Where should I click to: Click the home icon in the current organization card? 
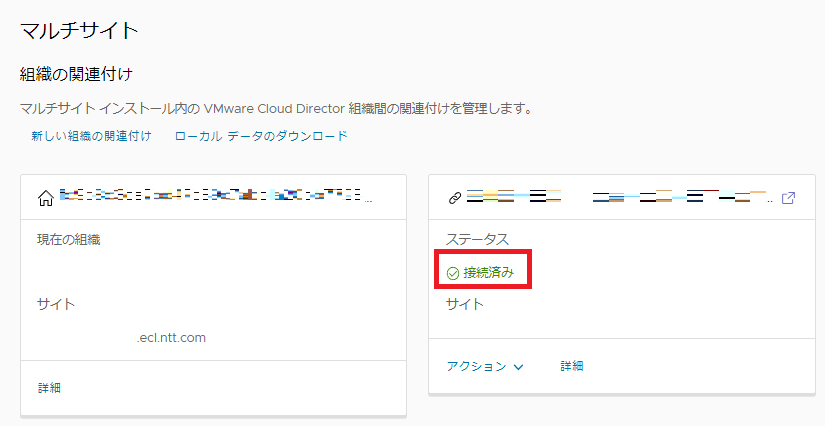coord(45,199)
